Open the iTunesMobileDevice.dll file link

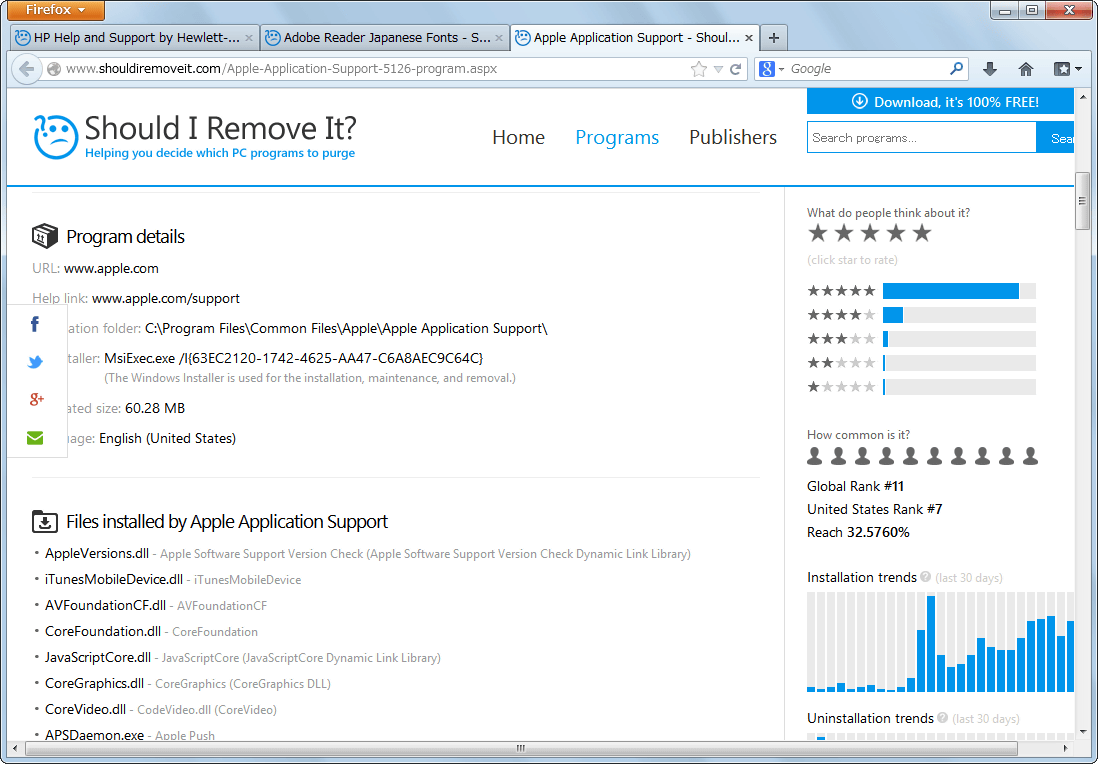click(113, 579)
